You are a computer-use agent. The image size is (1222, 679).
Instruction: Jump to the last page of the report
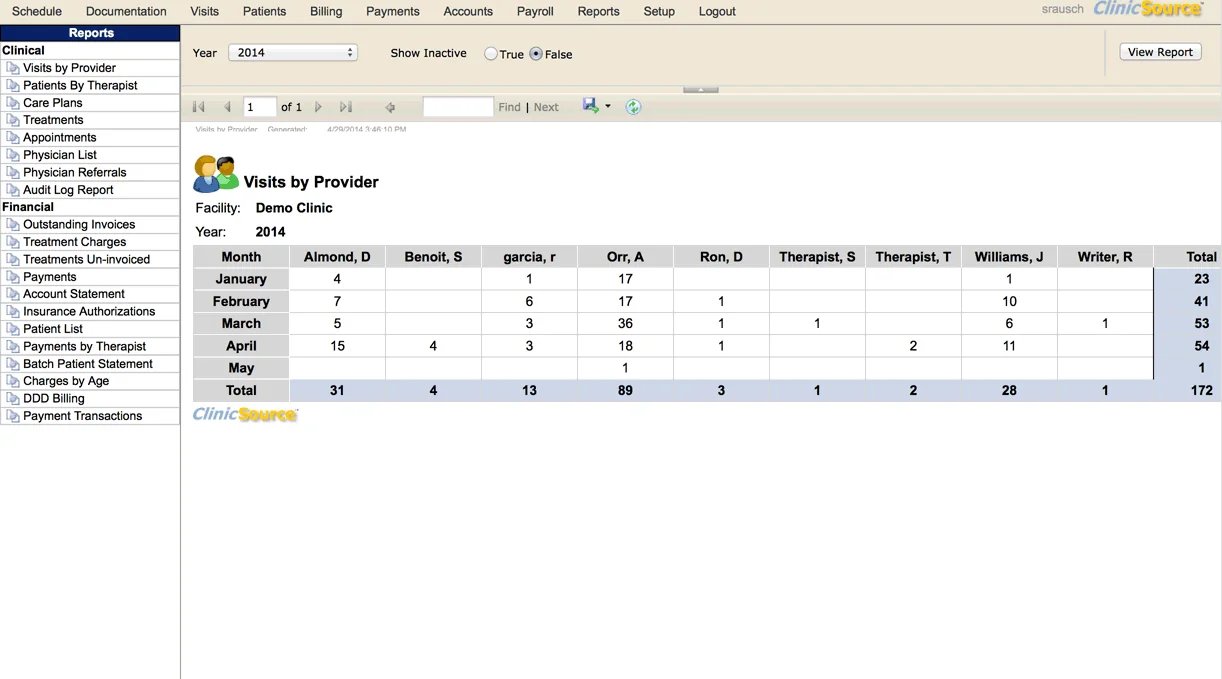click(345, 106)
